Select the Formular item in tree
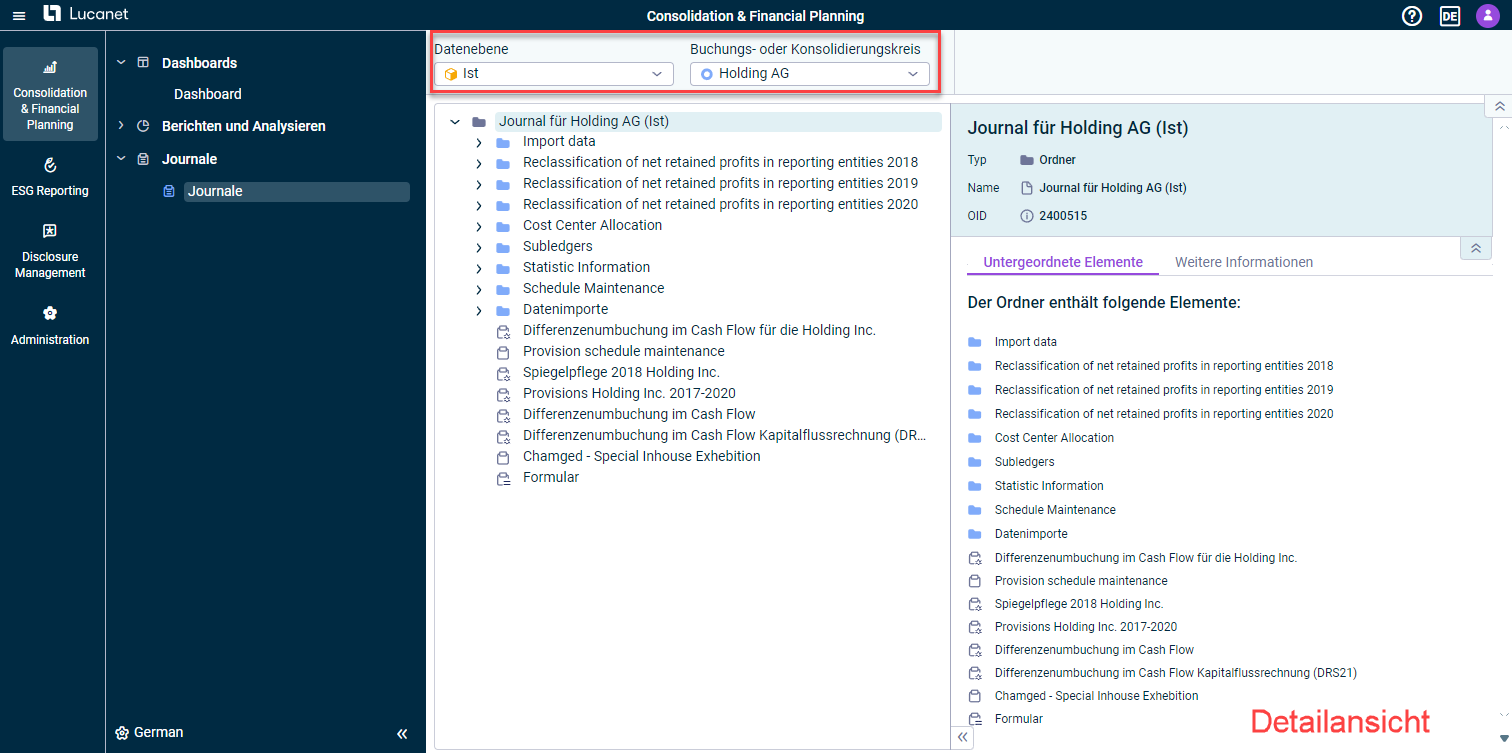 pyautogui.click(x=550, y=477)
